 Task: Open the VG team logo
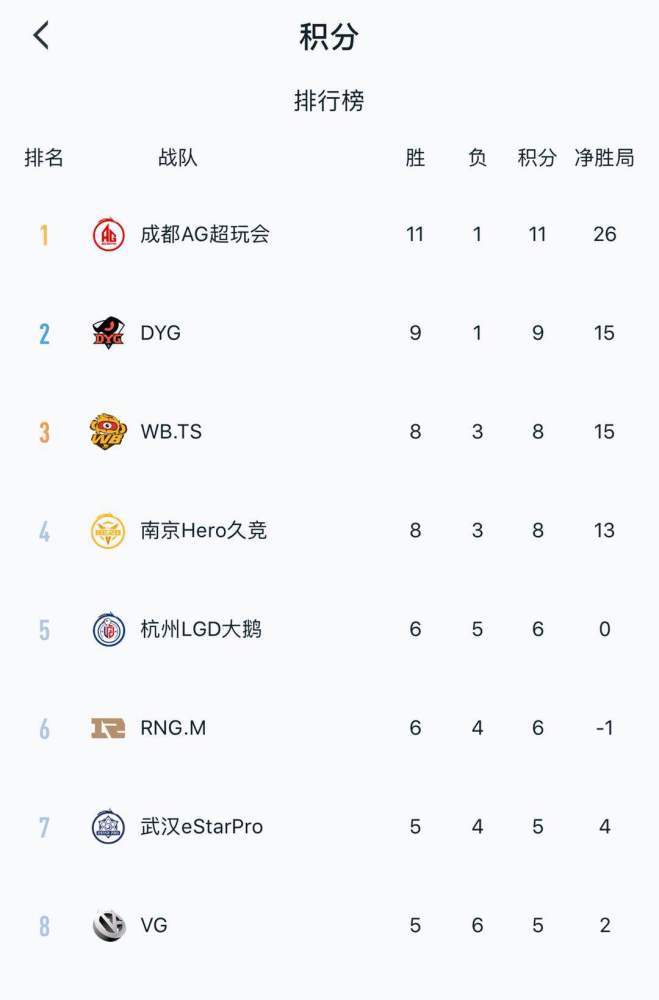[x=109, y=925]
